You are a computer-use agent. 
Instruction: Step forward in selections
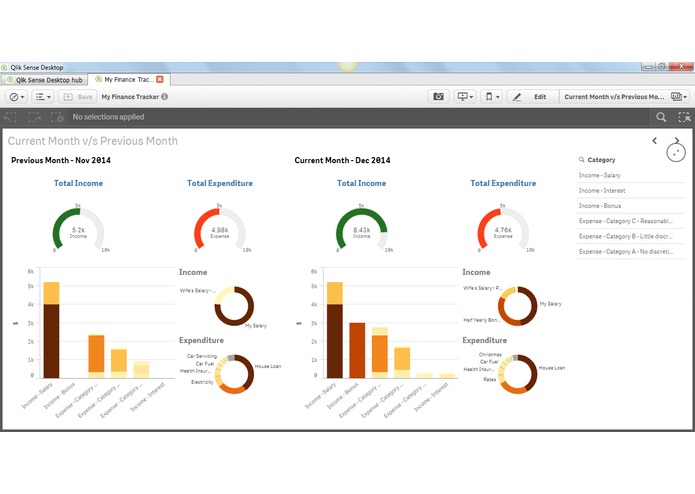[x=34, y=117]
